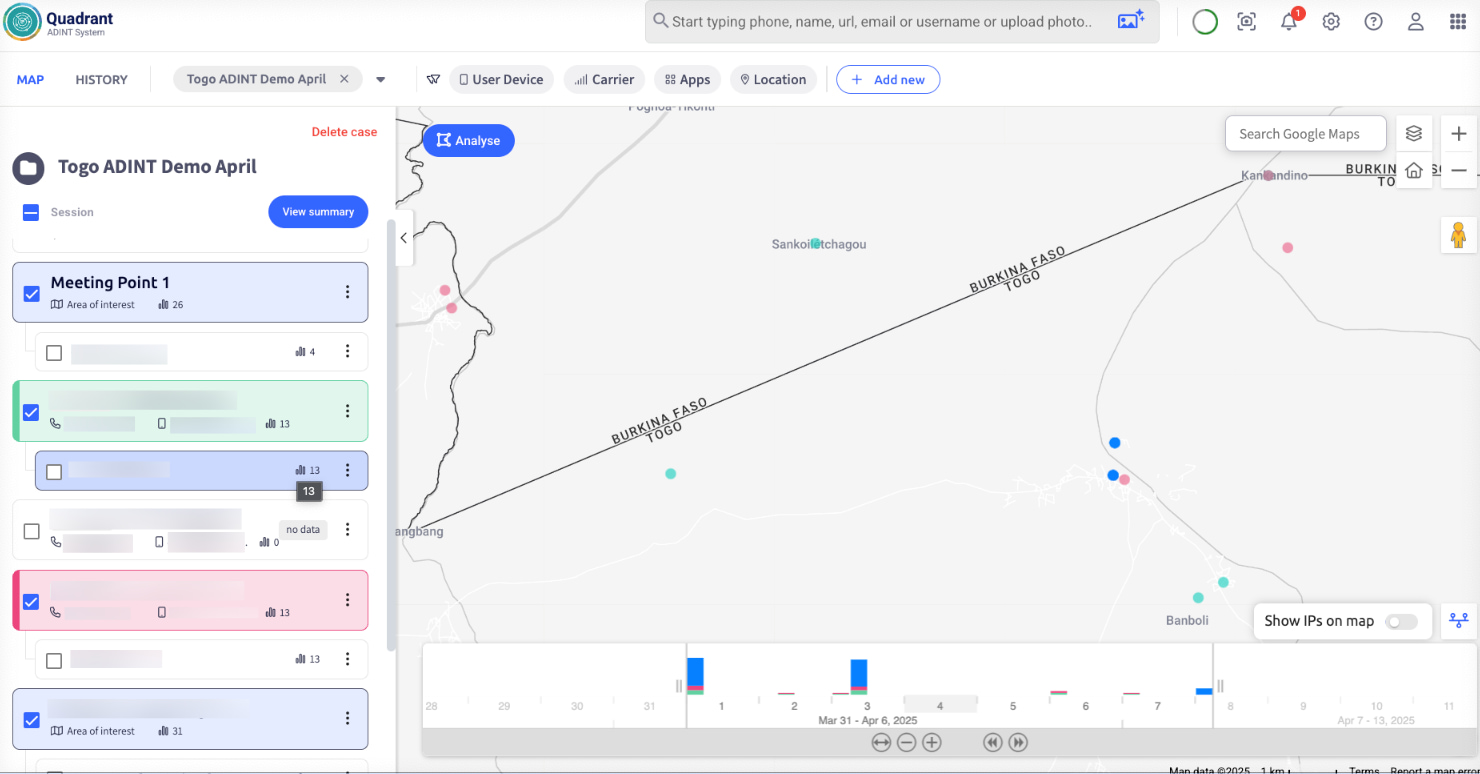The image size is (1480, 774).
Task: Toggle Show IPs on map switch
Action: point(1400,621)
